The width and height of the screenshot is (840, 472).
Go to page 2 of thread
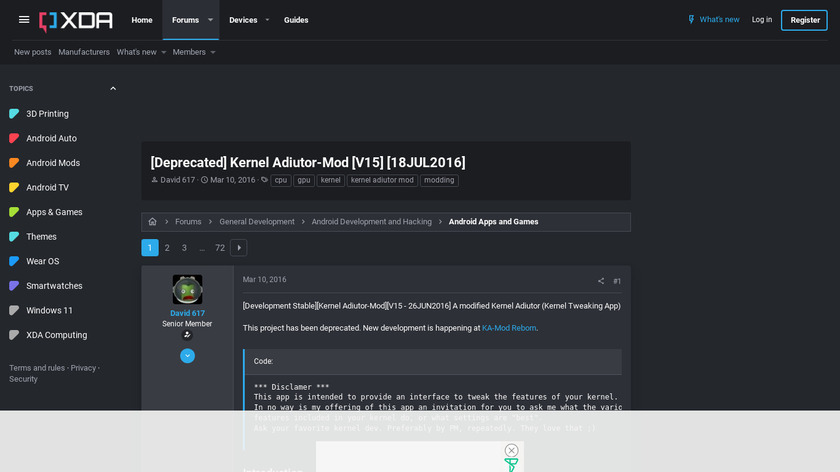tap(167, 248)
